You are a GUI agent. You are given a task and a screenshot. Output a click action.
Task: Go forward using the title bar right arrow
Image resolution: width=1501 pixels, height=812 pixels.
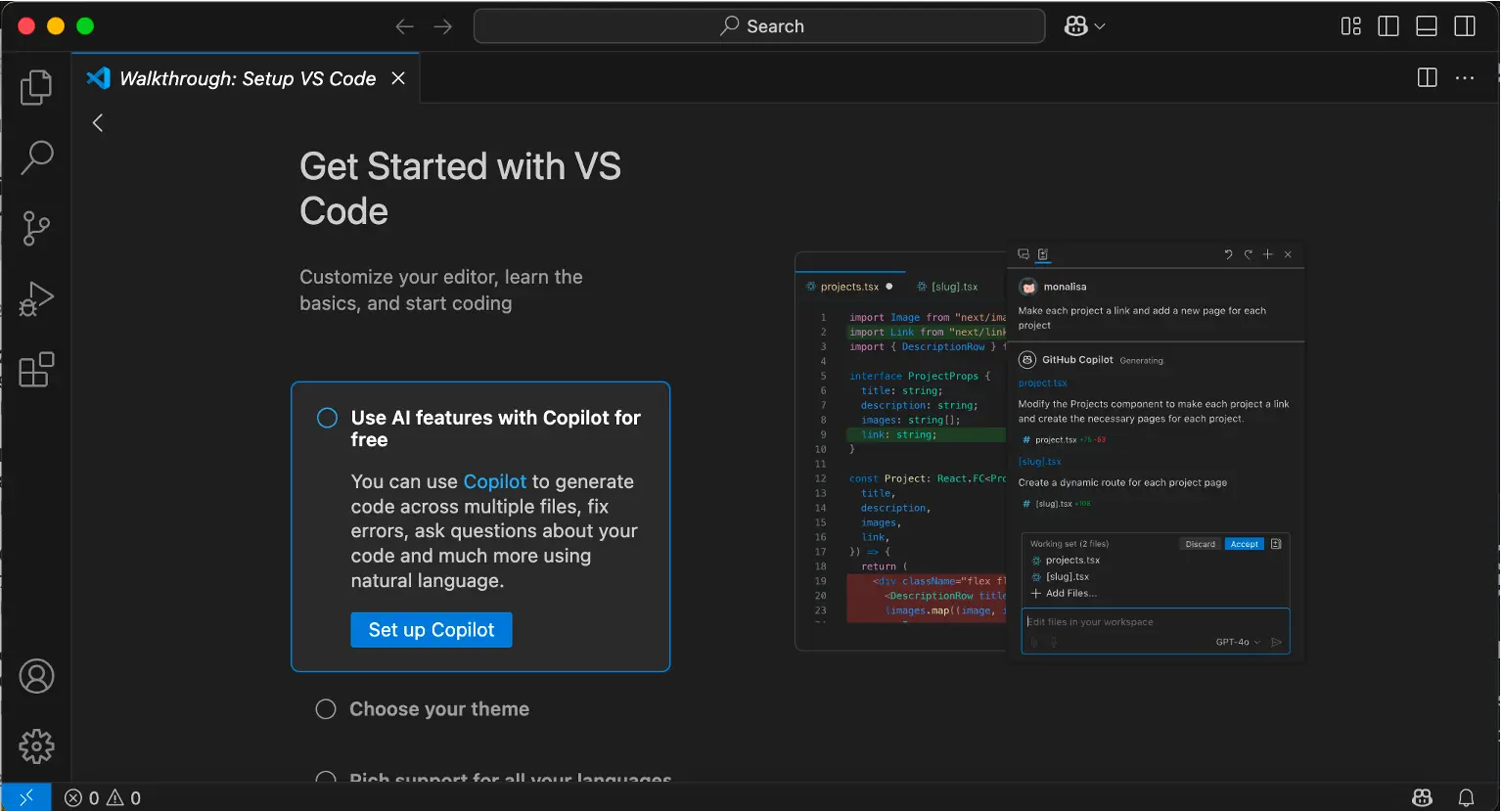point(443,26)
